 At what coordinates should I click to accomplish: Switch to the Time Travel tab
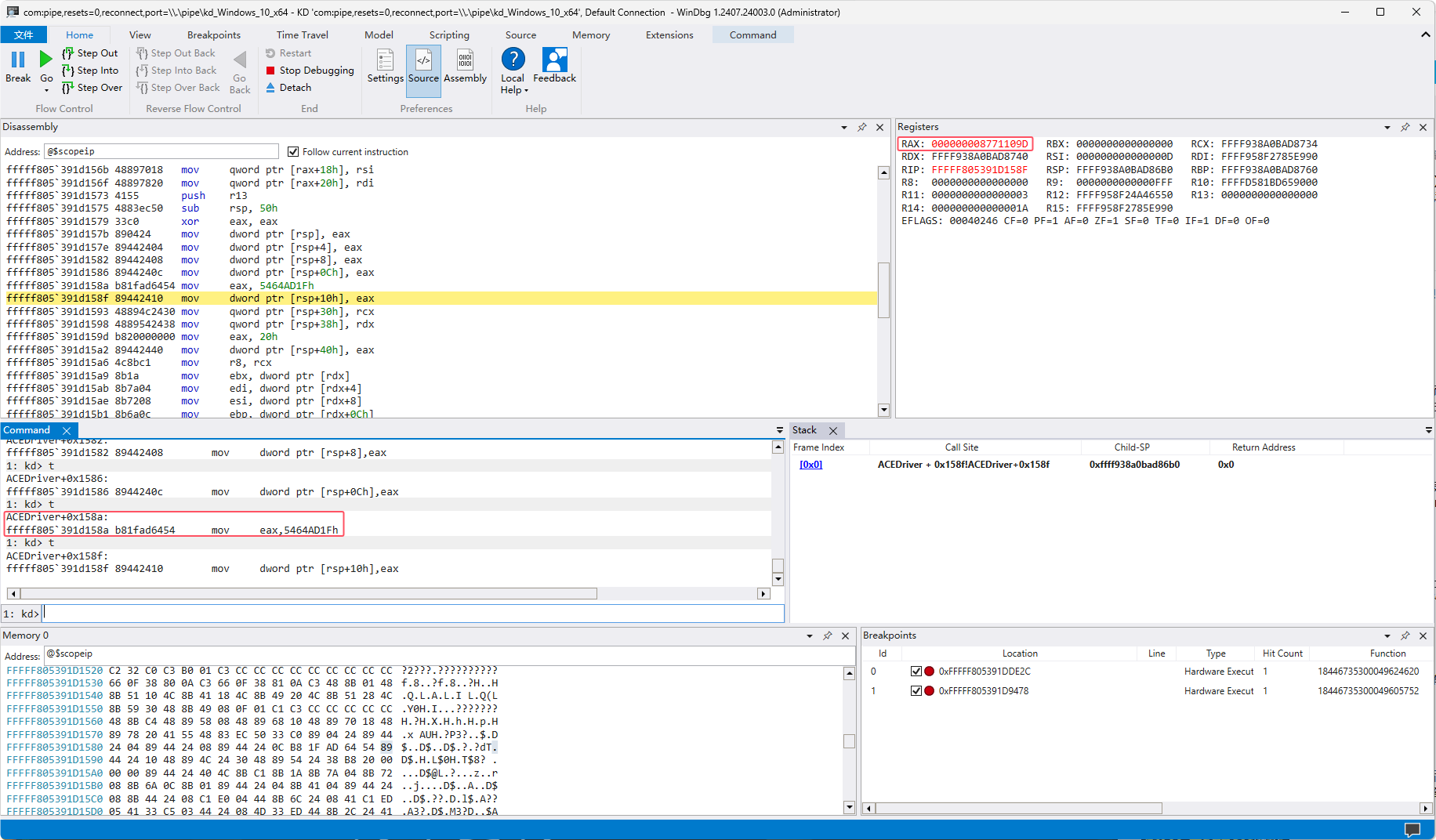303,34
